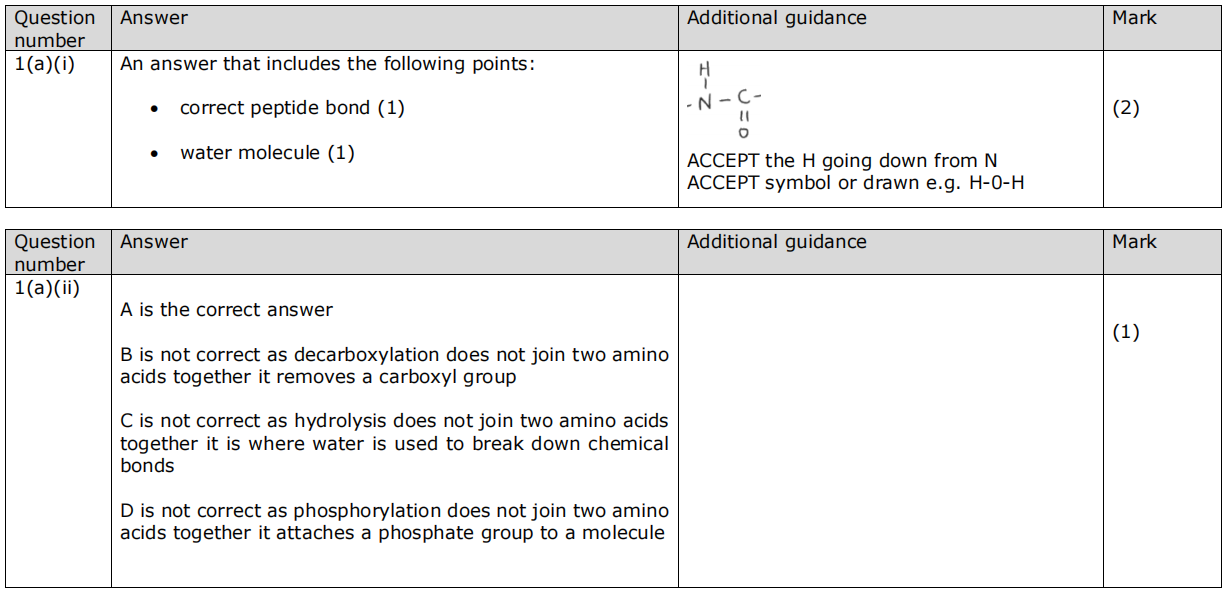The width and height of the screenshot is (1228, 597).
Task: Click 'Additional guidance' header in the 1(a)(i) table
Action: click(x=777, y=18)
